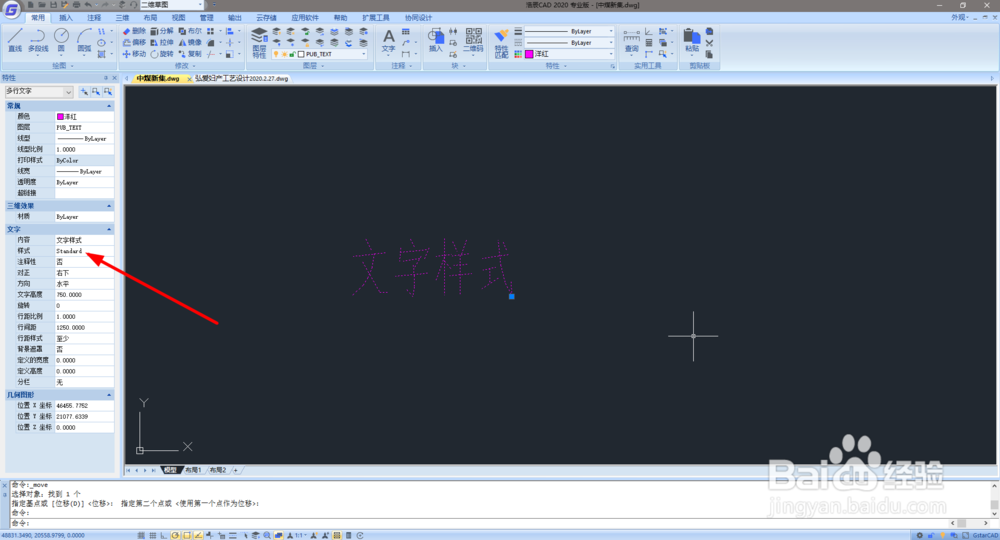The image size is (1000, 540).
Task: Expand the 绘图 panel title
Action: (62, 66)
